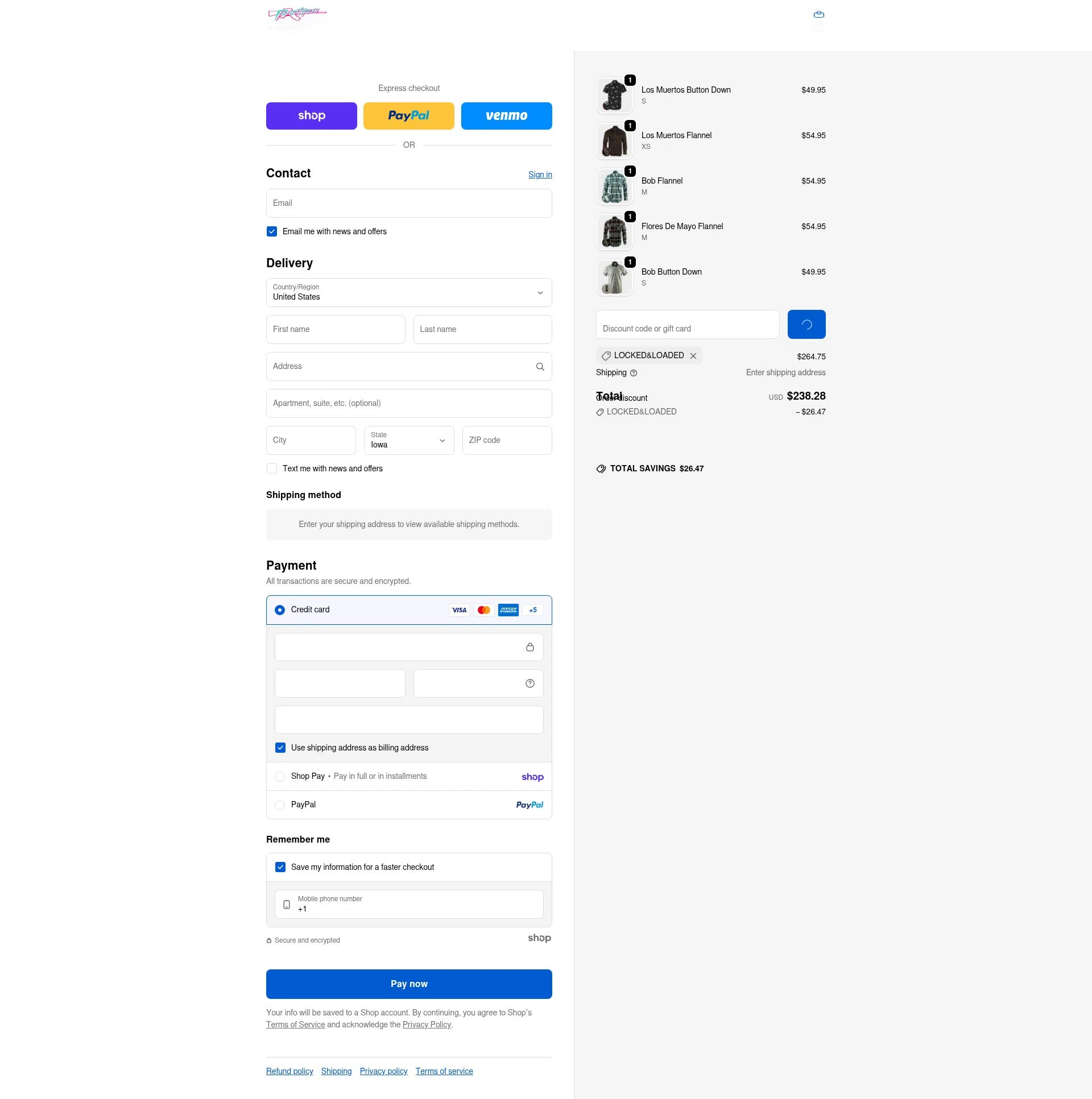Click the security code help icon

pyautogui.click(x=530, y=684)
